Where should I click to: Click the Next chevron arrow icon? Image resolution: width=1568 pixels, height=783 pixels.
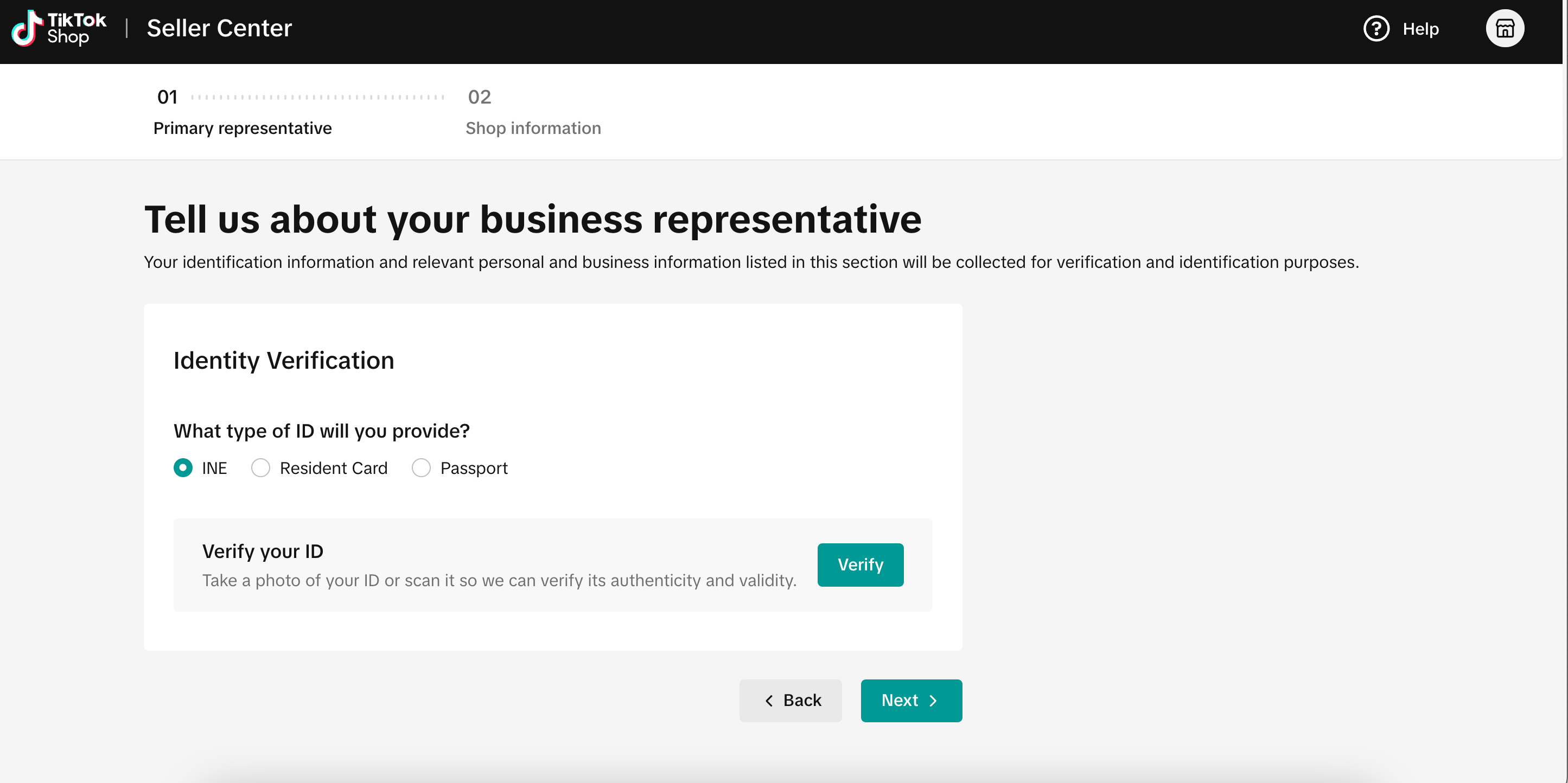(x=933, y=701)
